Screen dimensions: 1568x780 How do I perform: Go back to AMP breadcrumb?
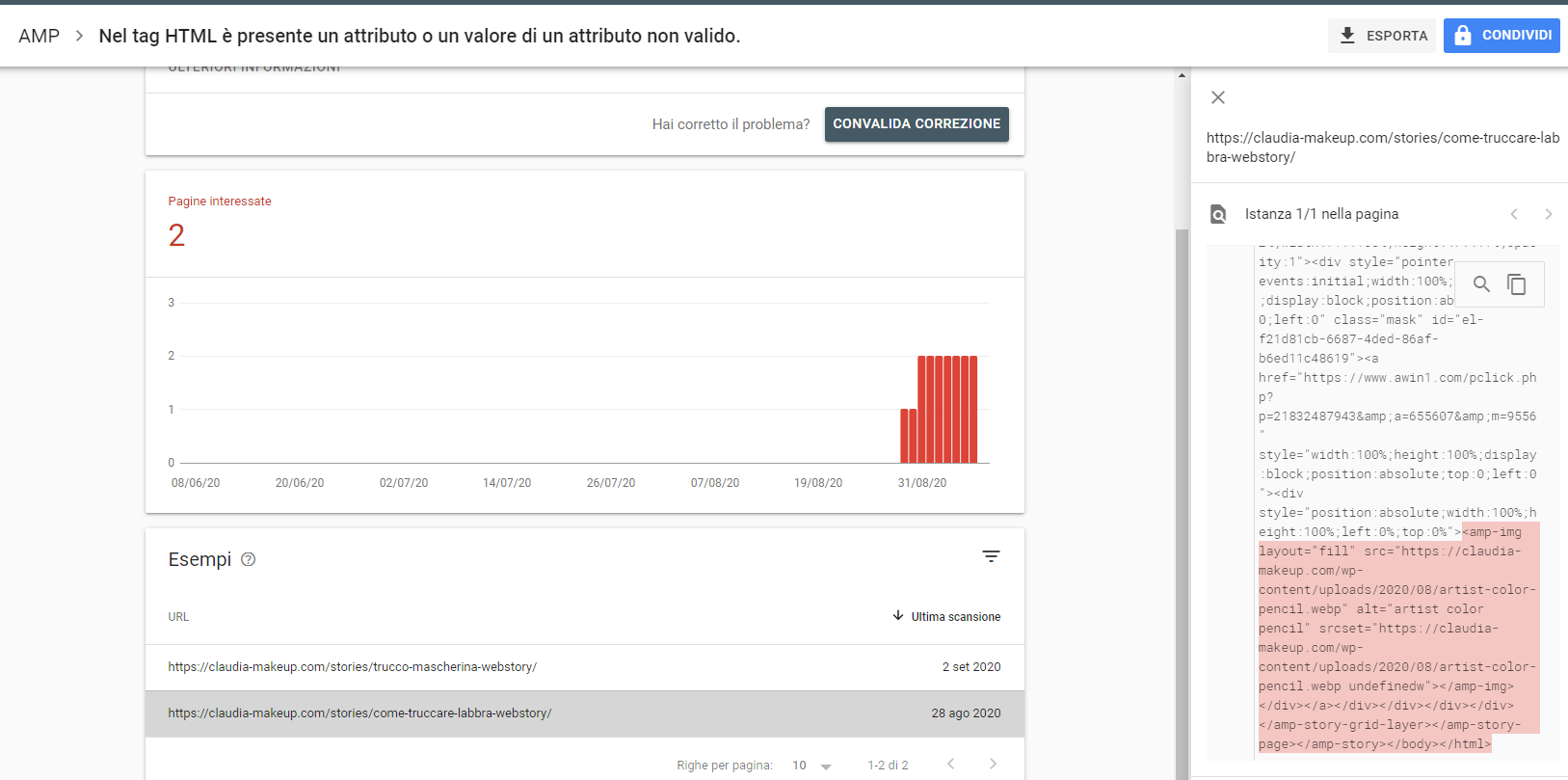pyautogui.click(x=39, y=36)
